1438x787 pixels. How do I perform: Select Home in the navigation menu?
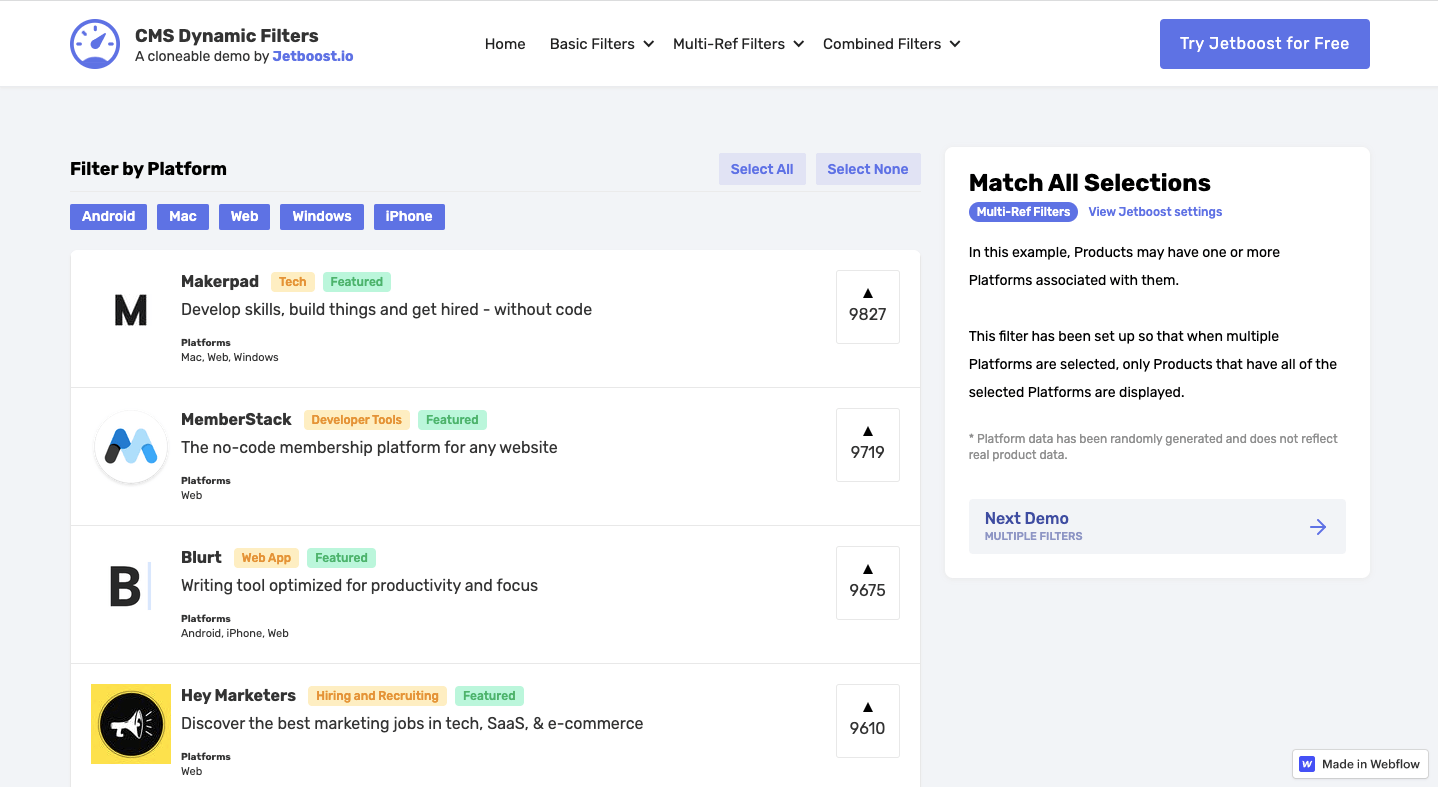pyautogui.click(x=505, y=44)
